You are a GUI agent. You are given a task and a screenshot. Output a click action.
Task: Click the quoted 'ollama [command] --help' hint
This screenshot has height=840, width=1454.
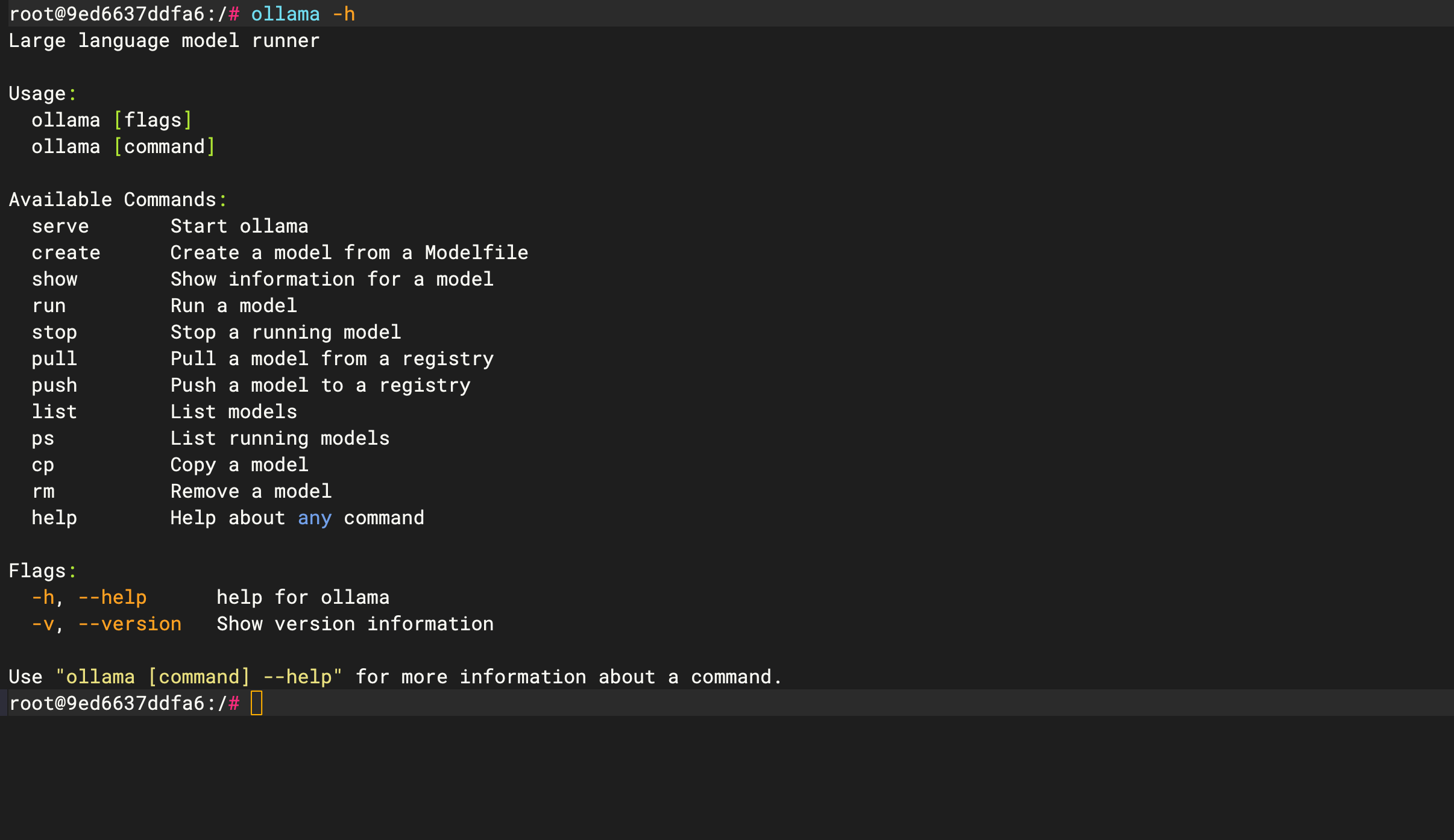point(199,677)
